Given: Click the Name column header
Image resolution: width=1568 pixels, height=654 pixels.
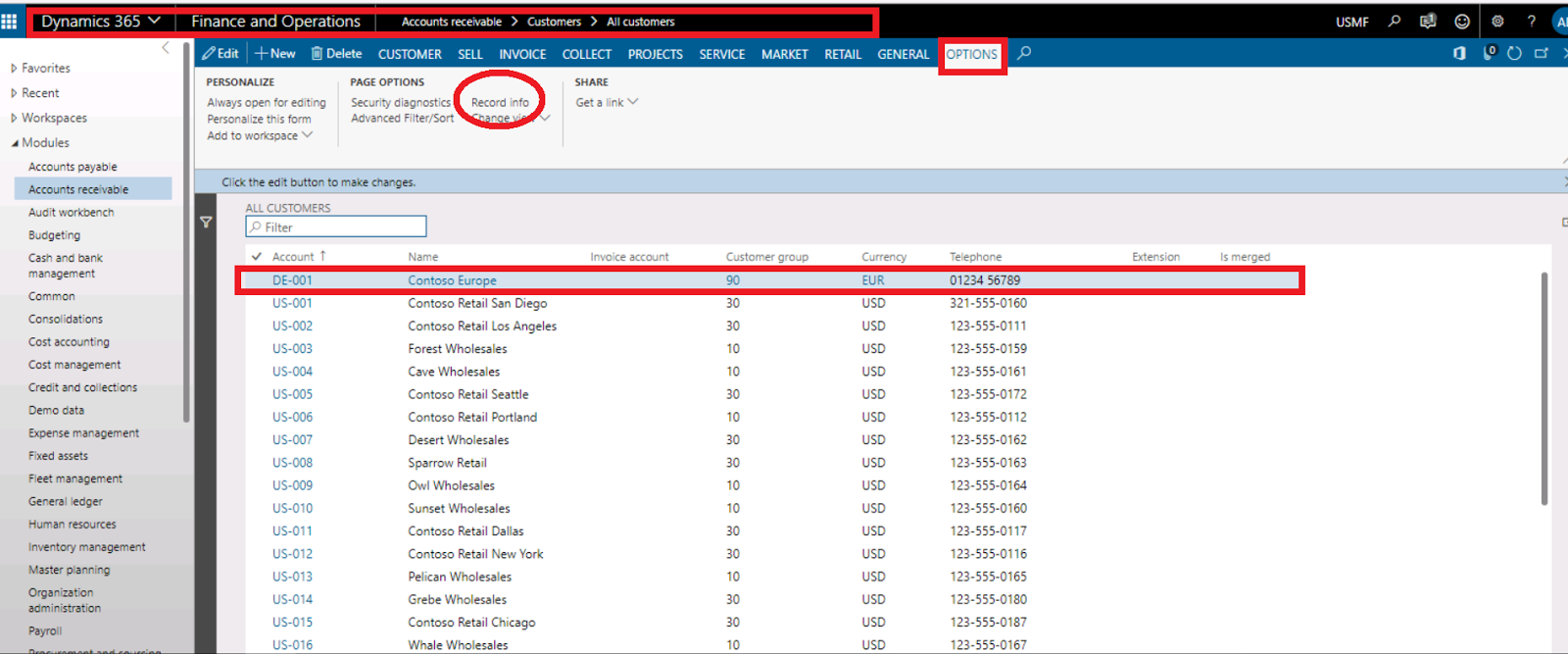Looking at the screenshot, I should point(423,257).
